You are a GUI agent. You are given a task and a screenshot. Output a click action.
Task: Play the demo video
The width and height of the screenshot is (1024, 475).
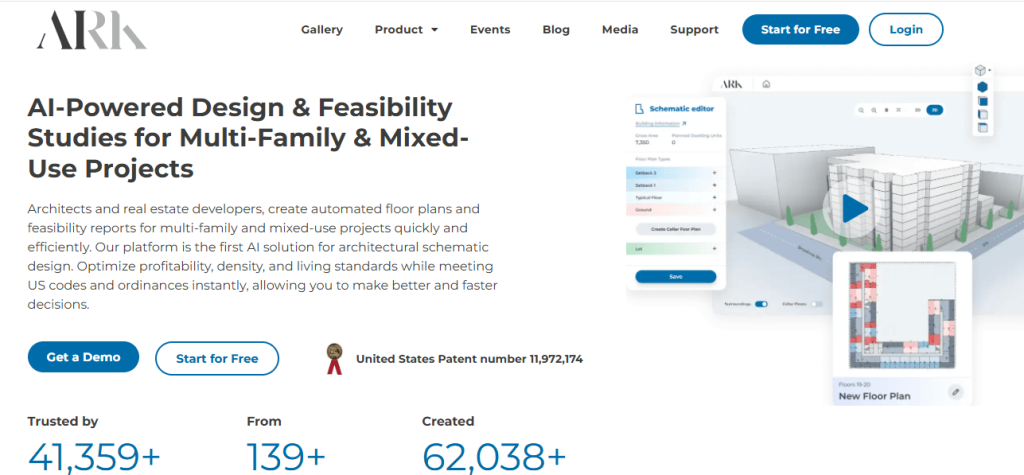(x=853, y=208)
